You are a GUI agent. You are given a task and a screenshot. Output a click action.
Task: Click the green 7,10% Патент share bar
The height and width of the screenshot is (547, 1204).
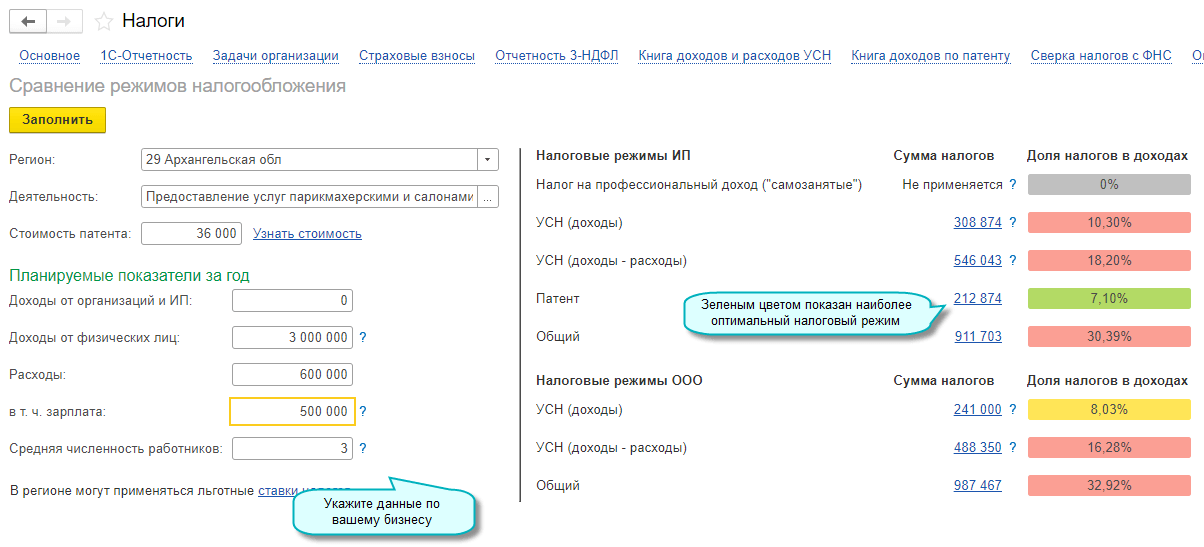pos(1109,299)
